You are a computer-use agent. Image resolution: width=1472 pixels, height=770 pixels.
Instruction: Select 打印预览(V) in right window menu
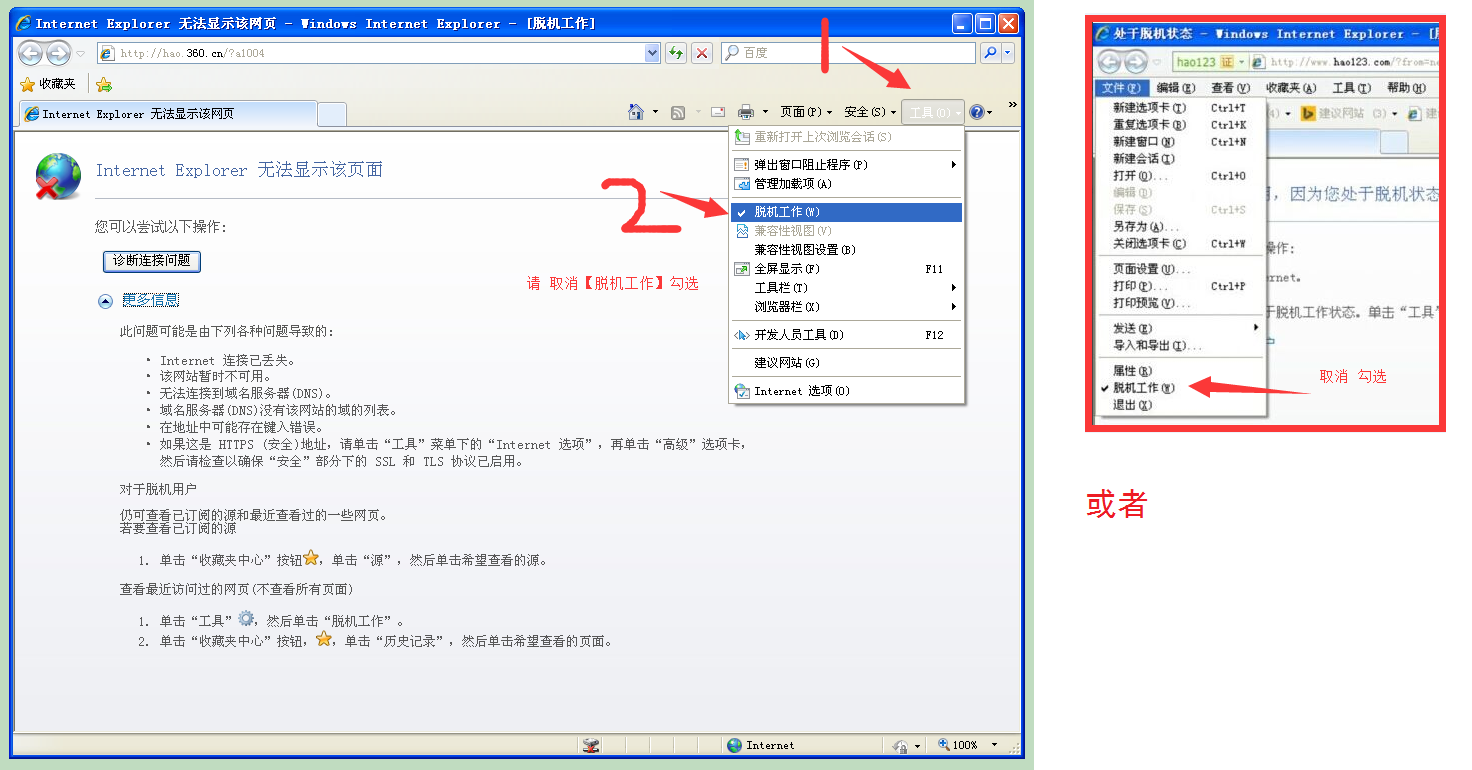(1181, 303)
